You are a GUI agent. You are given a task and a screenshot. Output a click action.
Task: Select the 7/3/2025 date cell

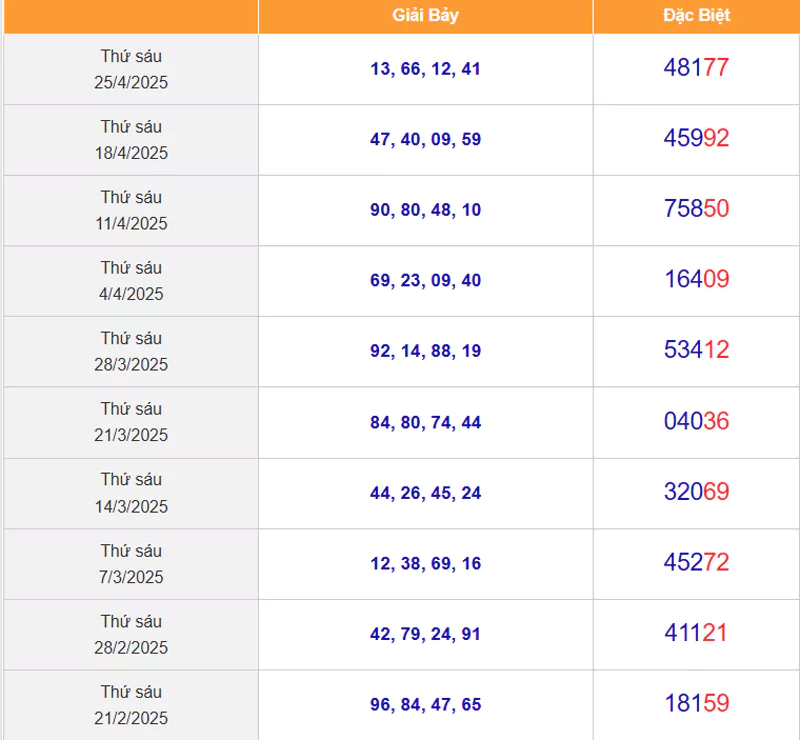tap(131, 564)
